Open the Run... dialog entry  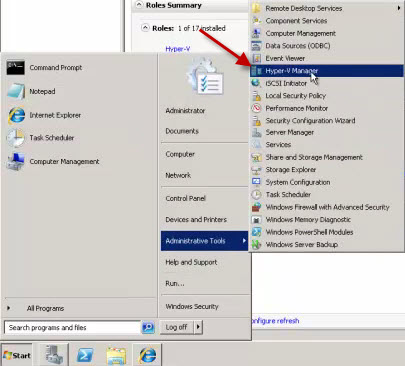point(175,283)
